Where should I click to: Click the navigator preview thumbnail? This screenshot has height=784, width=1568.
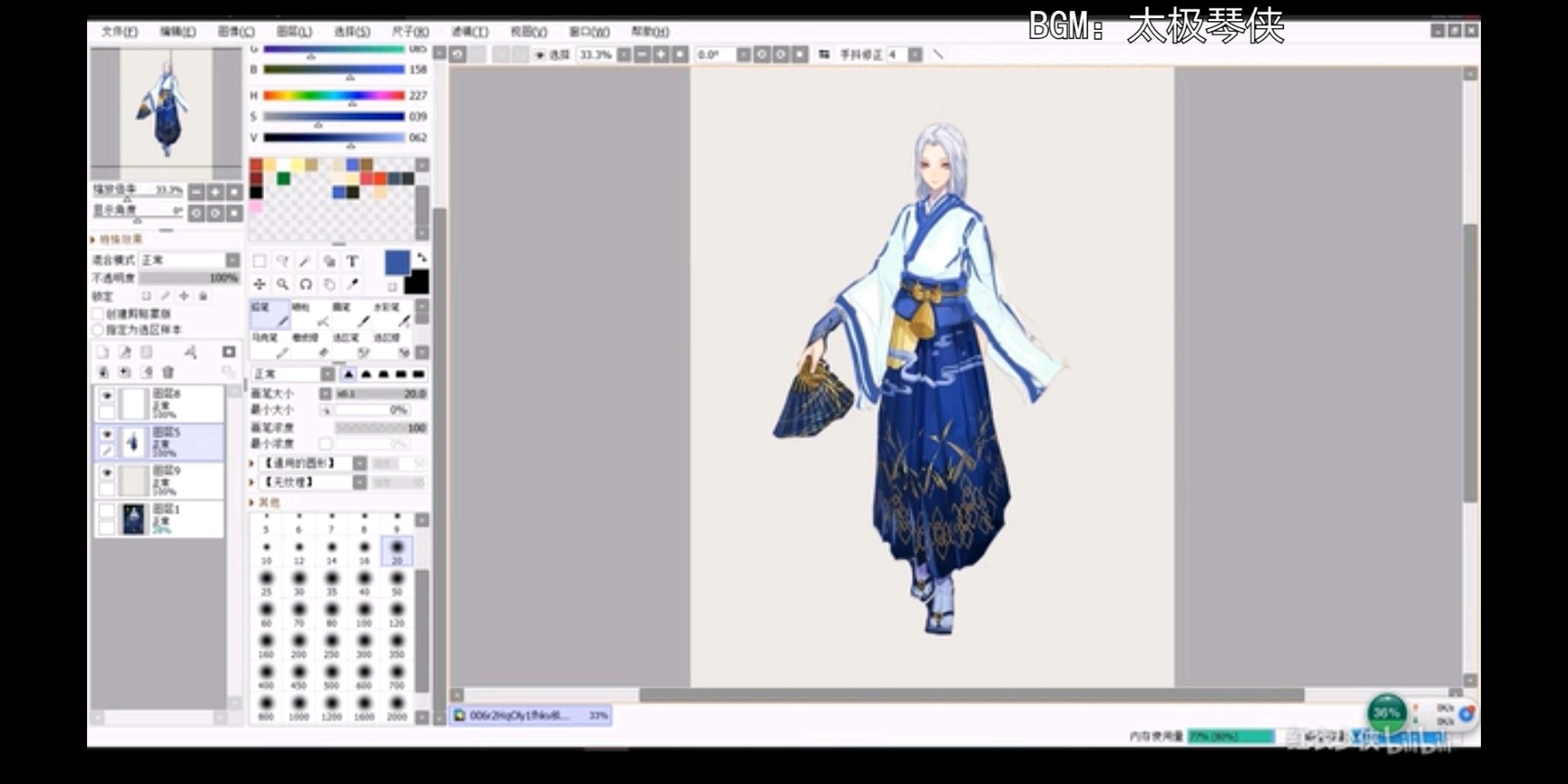click(166, 113)
